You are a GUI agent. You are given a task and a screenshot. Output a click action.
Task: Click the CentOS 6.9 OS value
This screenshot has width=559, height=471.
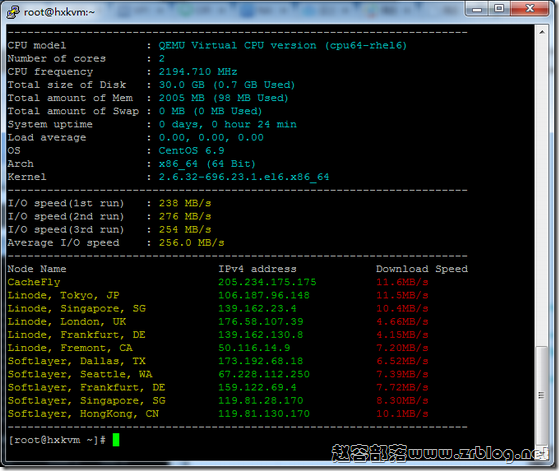pos(191,150)
